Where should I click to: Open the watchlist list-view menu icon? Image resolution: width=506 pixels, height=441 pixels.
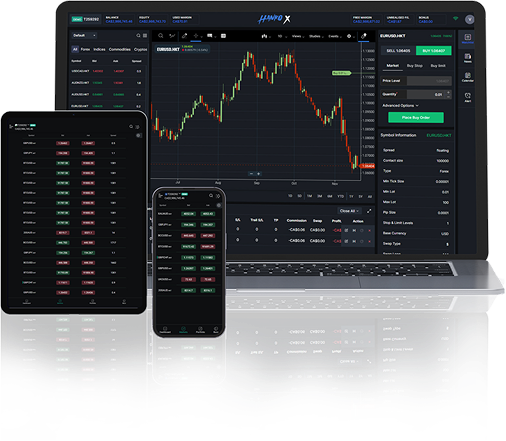(145, 35)
